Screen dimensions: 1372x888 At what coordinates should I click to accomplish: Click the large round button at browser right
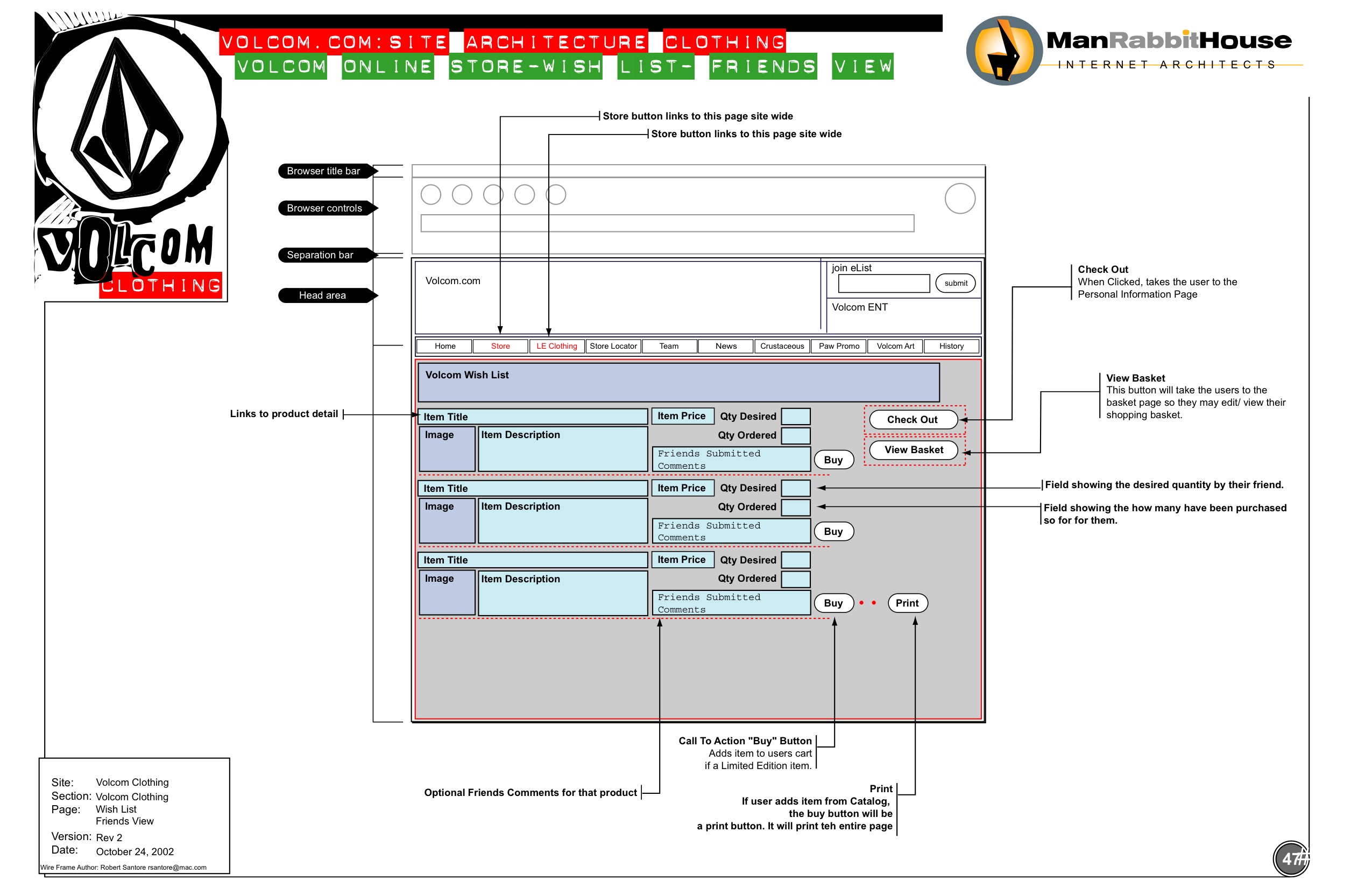click(x=960, y=199)
